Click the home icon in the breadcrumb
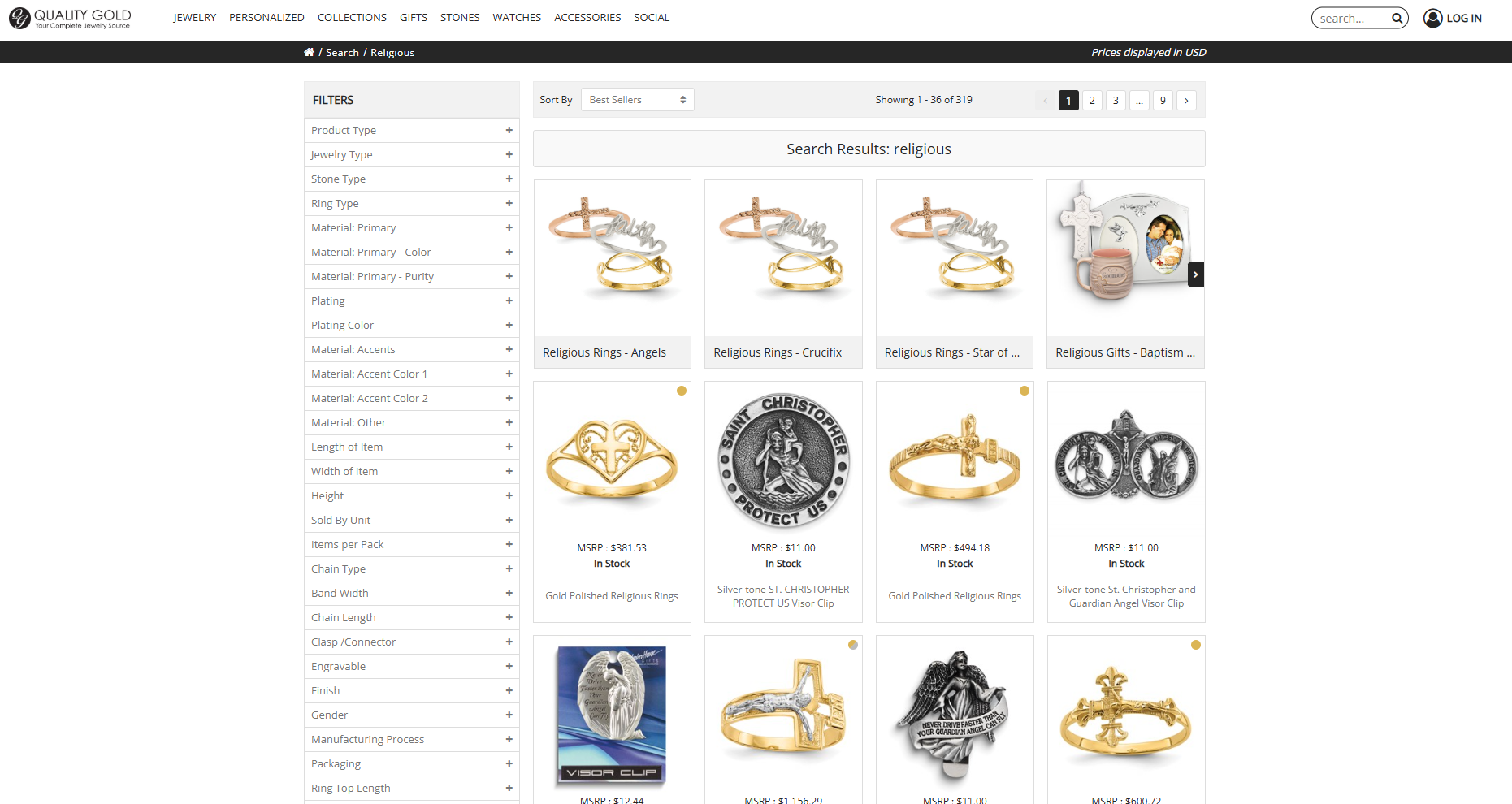Image resolution: width=1512 pixels, height=804 pixels. pyautogui.click(x=310, y=51)
